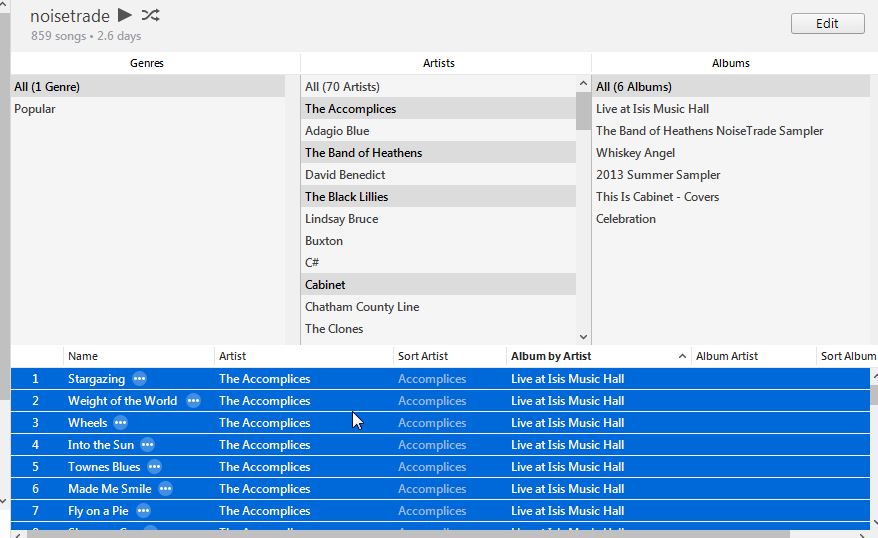Open options for Fly on a Pie
The image size is (878, 538).
coord(143,511)
